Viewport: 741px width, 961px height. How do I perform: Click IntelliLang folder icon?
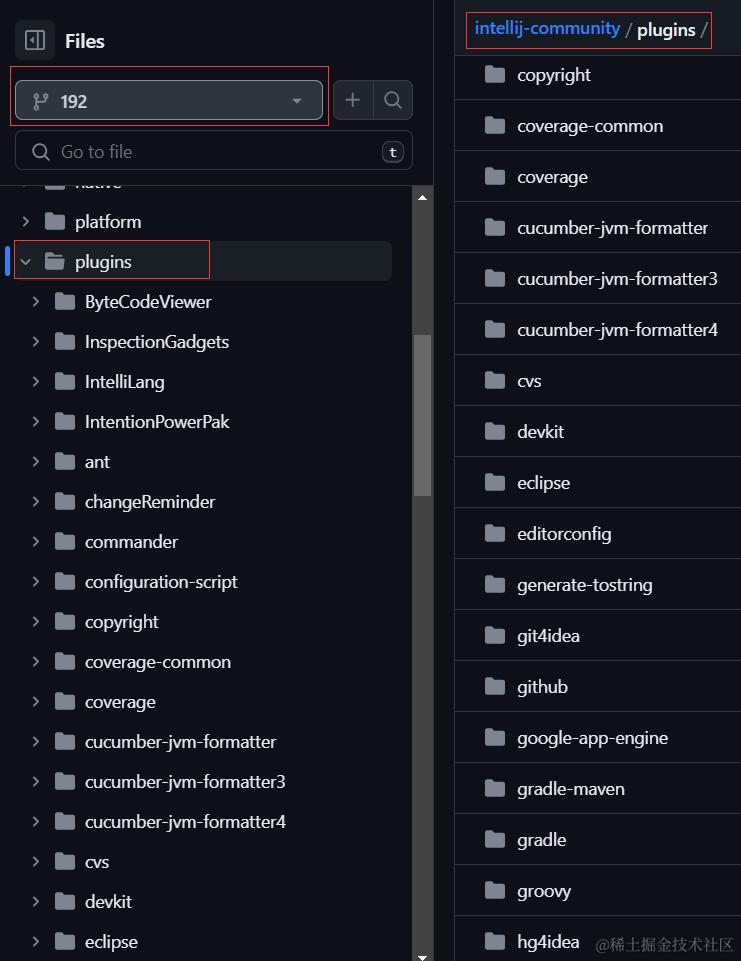65,381
